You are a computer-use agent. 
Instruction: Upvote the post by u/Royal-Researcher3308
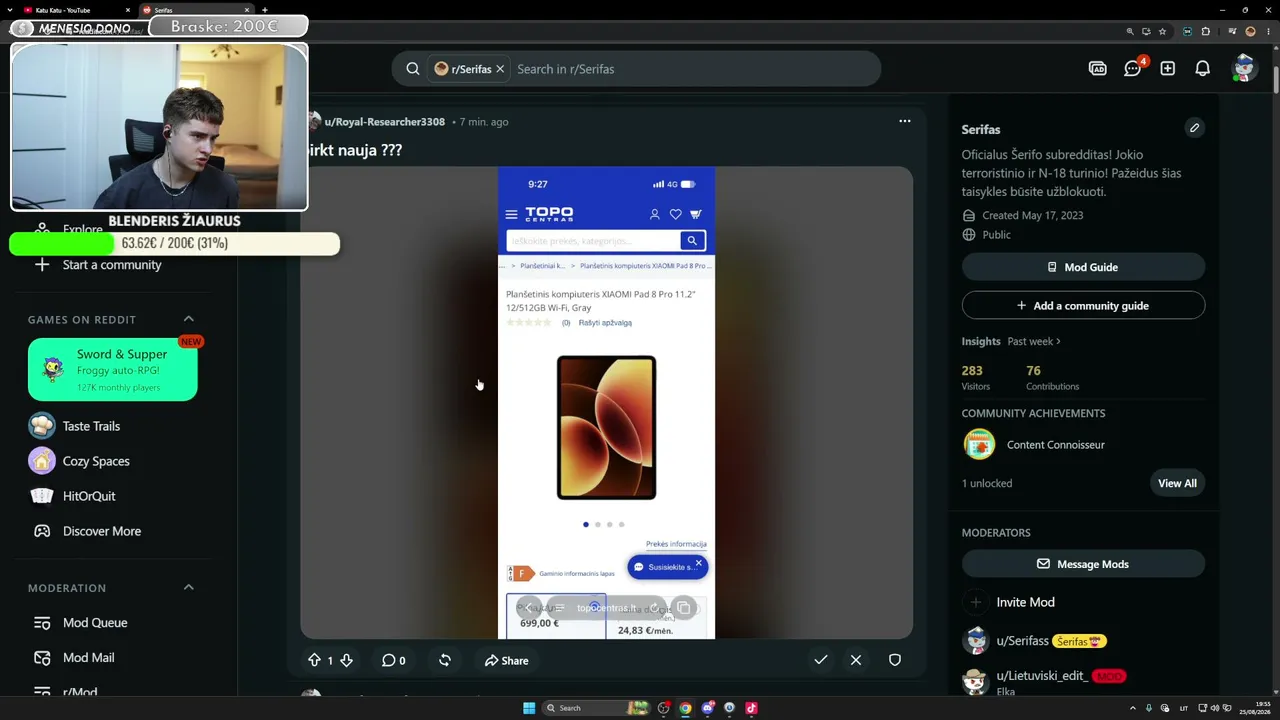(314, 660)
